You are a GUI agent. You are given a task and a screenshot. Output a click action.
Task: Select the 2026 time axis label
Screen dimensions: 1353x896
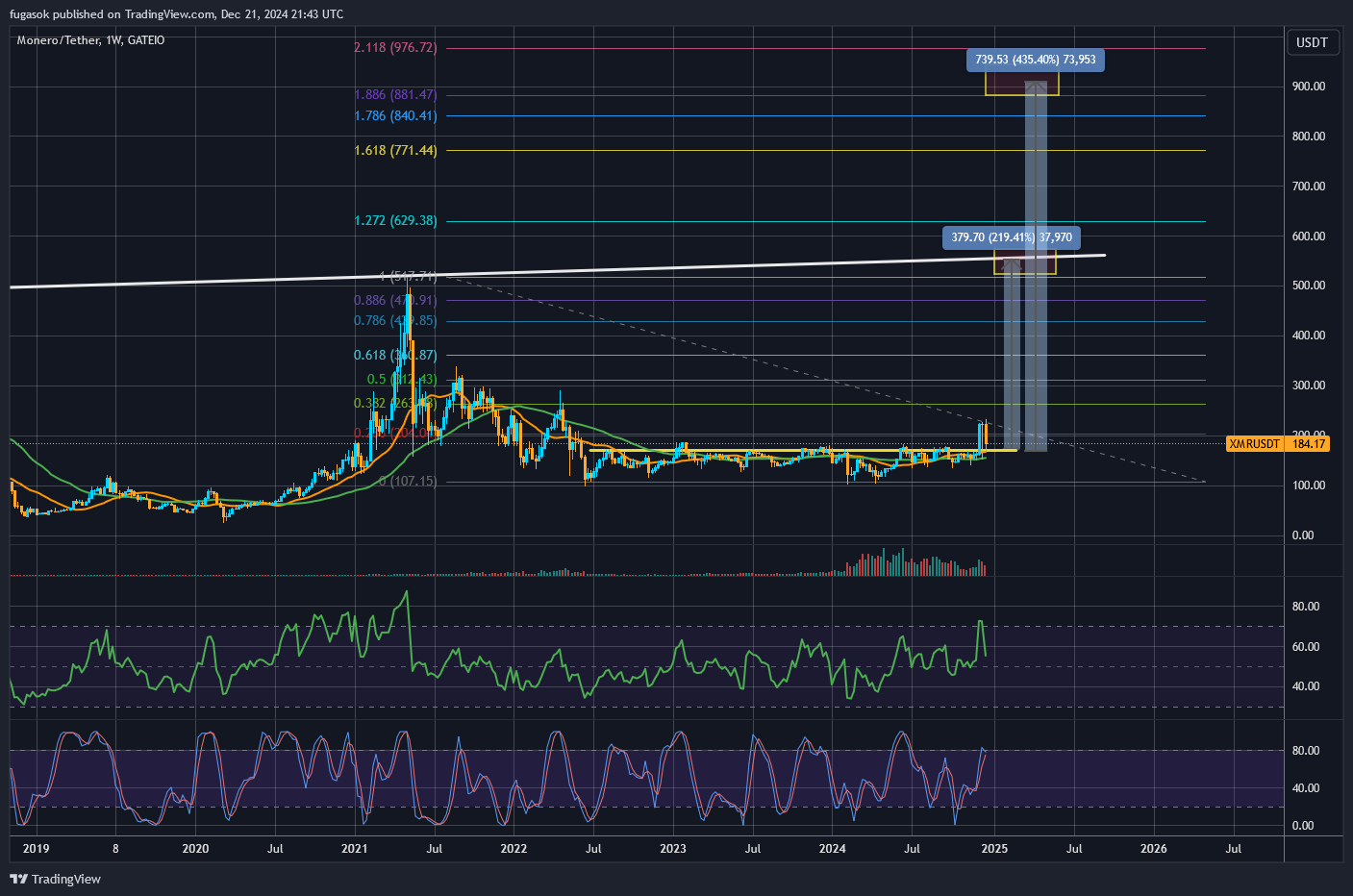[x=1154, y=849]
